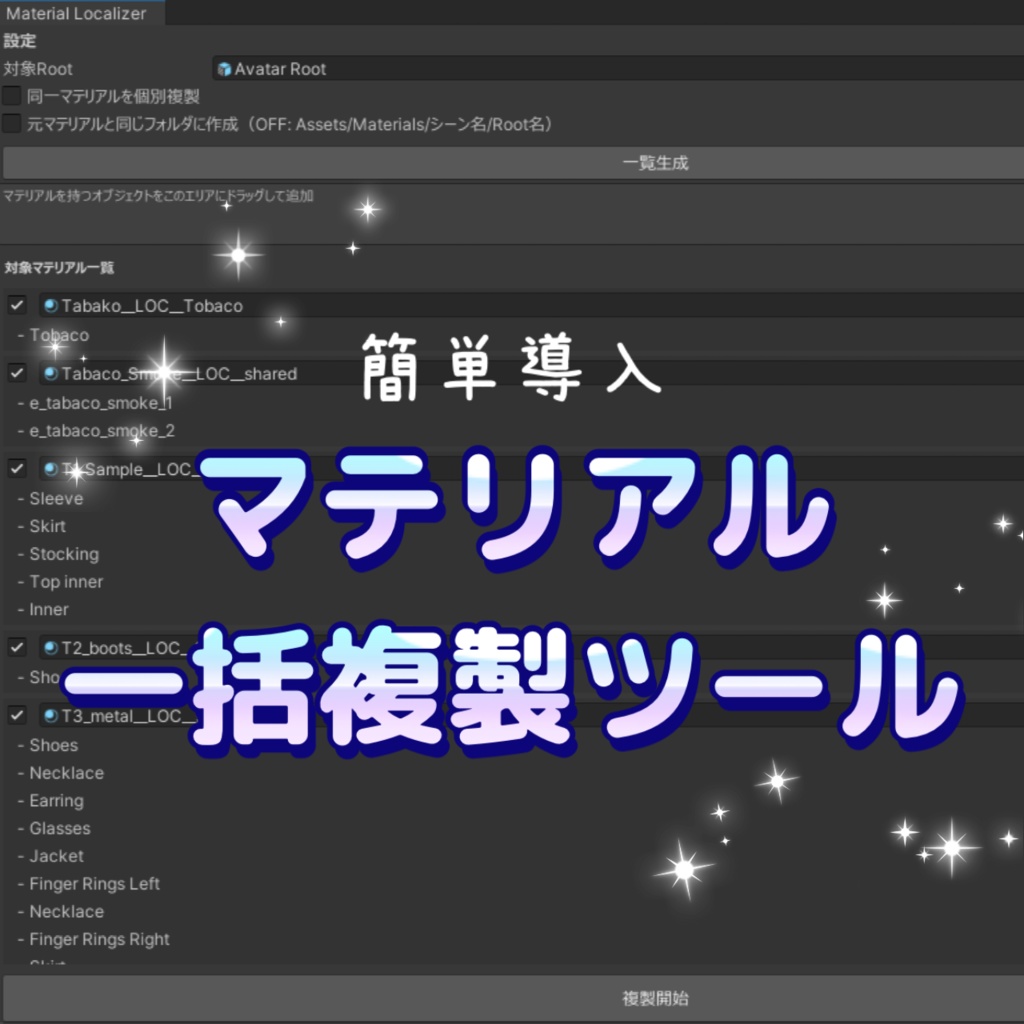Click the T1_Sample__LOC material sphere icon
The width and height of the screenshot is (1024, 1024).
pyautogui.click(x=50, y=469)
